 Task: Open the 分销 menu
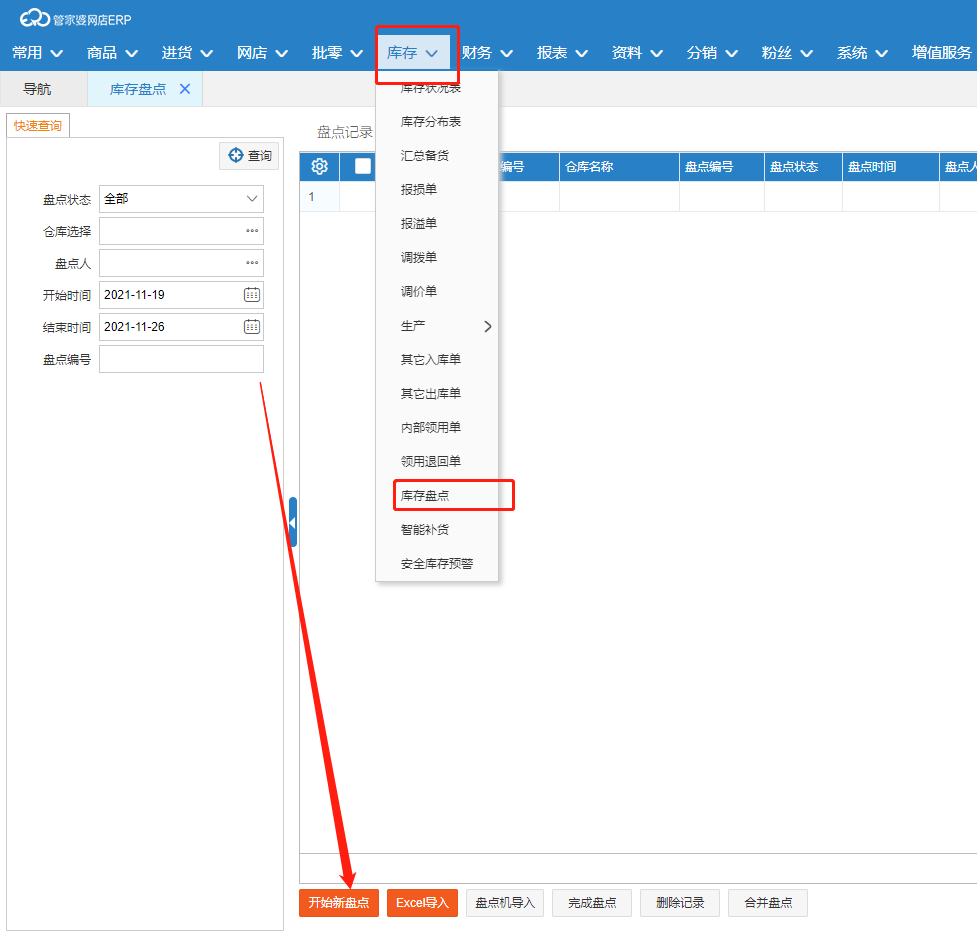(x=712, y=53)
